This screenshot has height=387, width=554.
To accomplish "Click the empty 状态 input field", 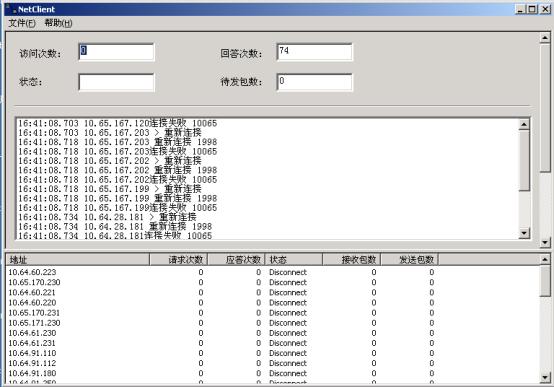I will pyautogui.click(x=116, y=82).
